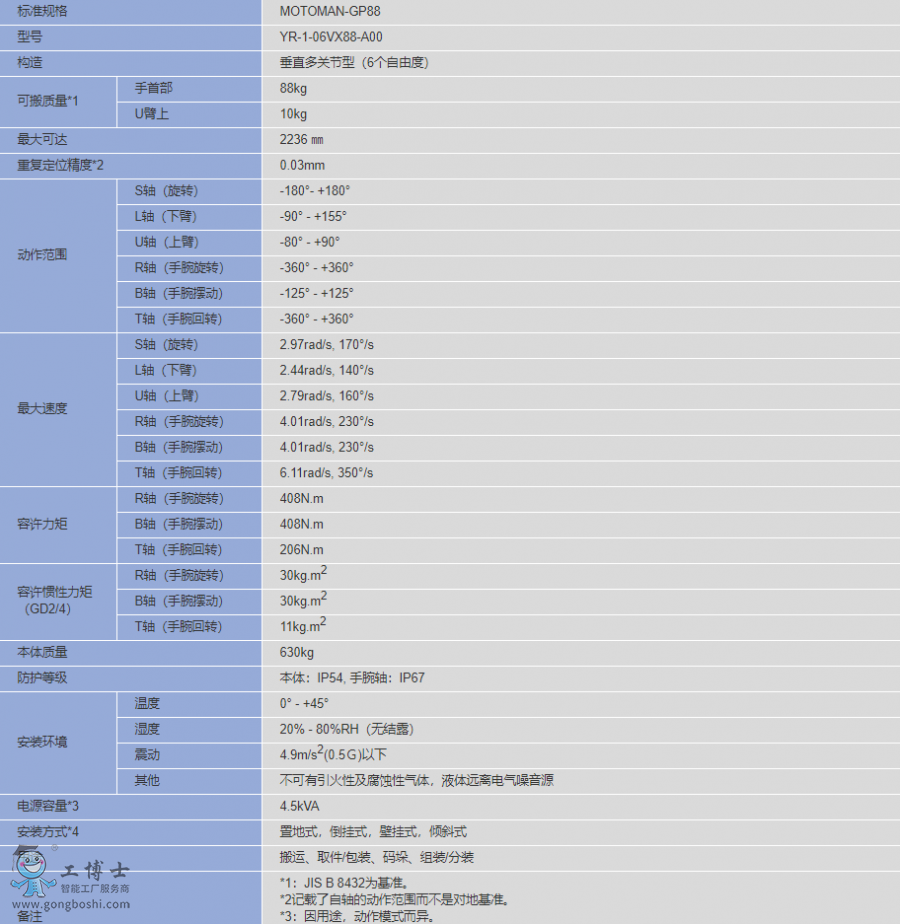Viewport: 900px width, 924px height.
Task: Click the "最大可达" label
Action: (x=42, y=140)
